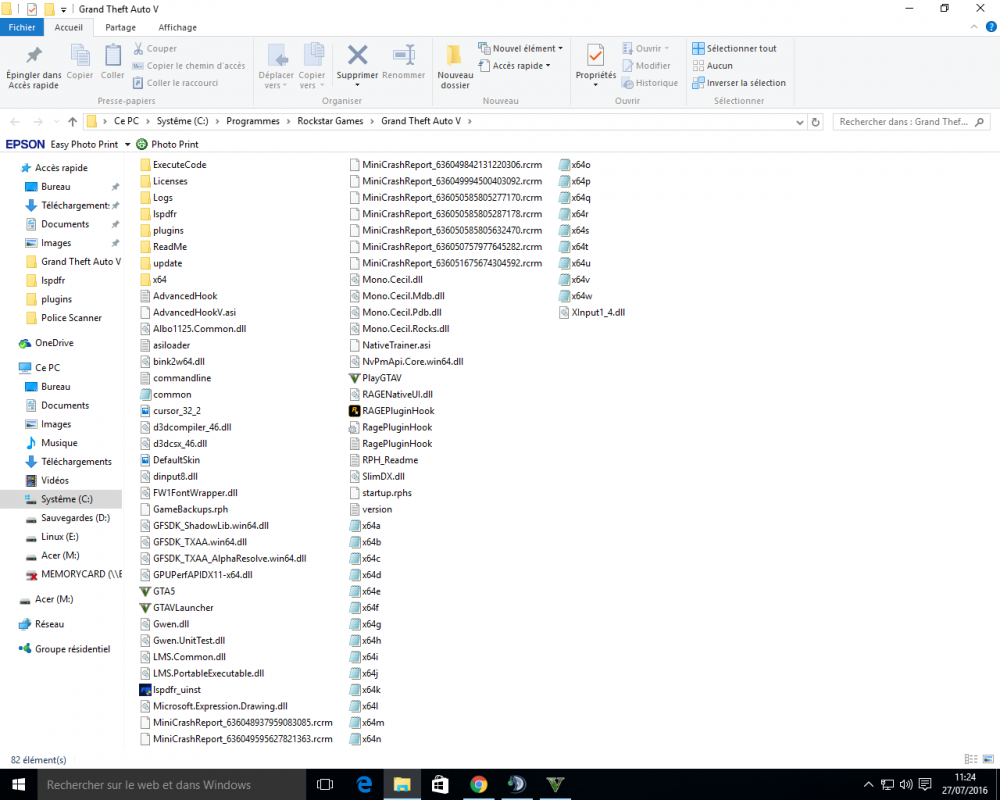Show hidden system tray icons chevron
This screenshot has height=800, width=1000.
pos(868,785)
